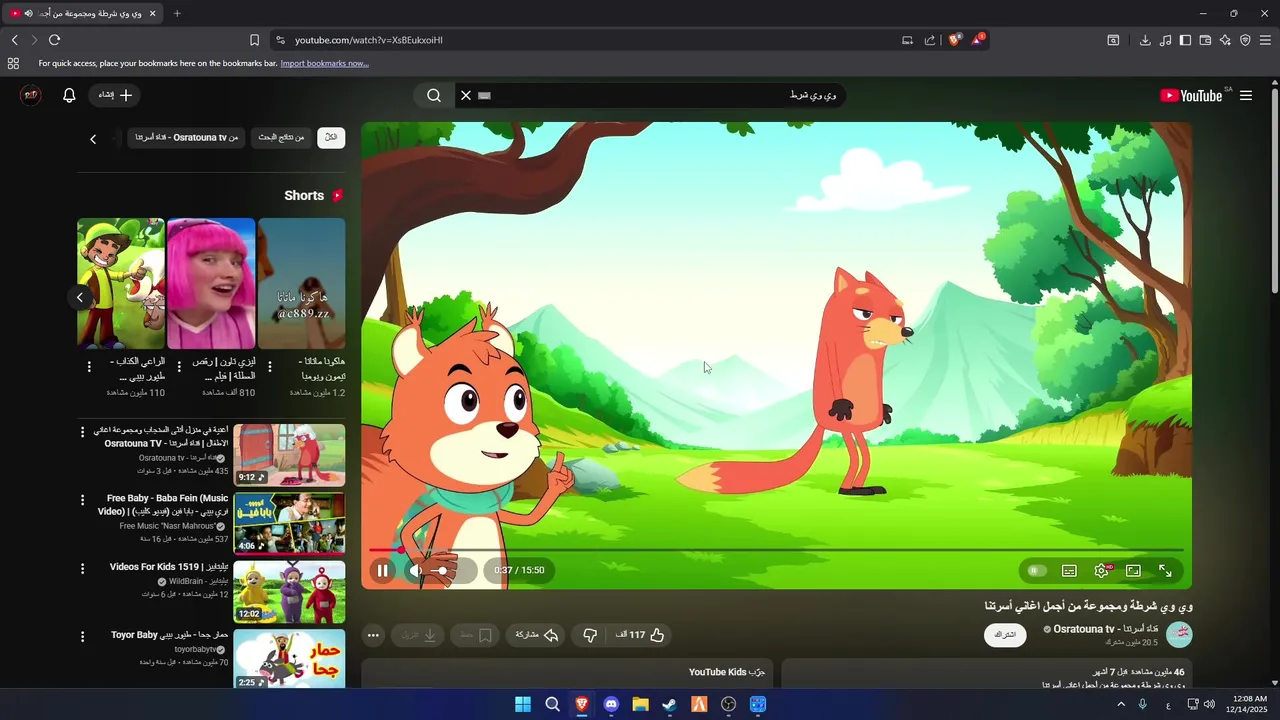Click the subscribe (اشتراك) button

(1005, 635)
